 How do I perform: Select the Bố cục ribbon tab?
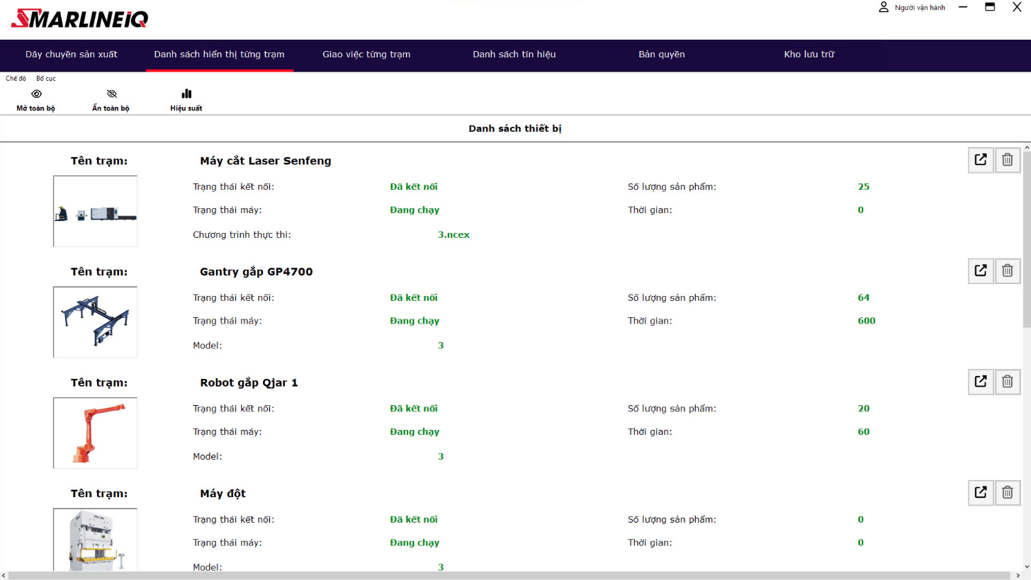[46, 78]
